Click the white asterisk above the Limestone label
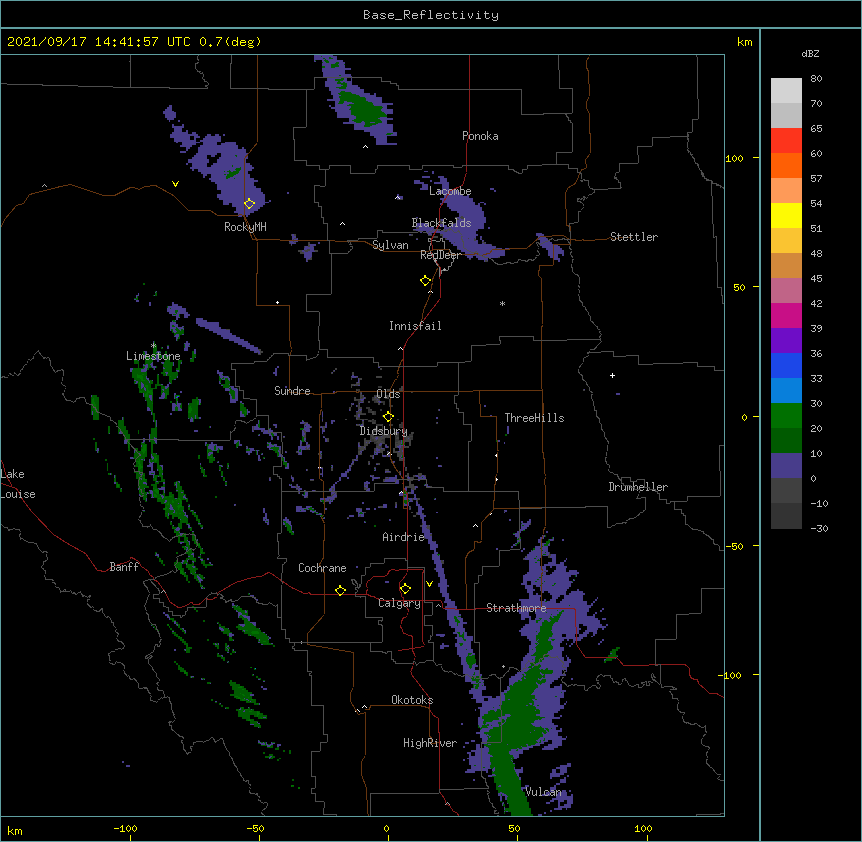The height and width of the screenshot is (842, 862). click(154, 346)
